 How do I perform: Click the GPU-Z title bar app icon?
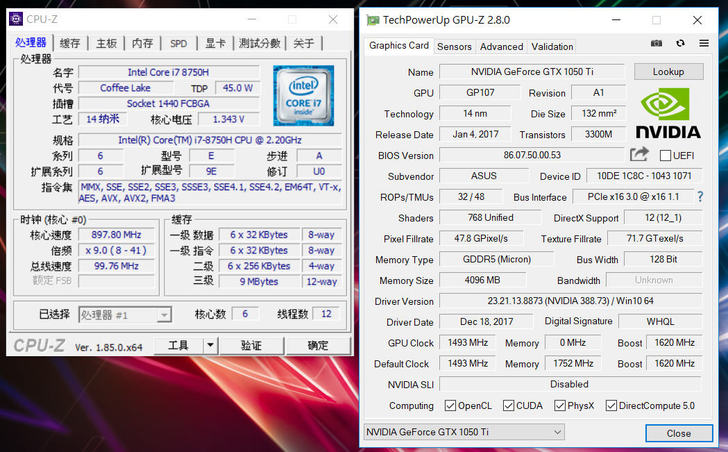pyautogui.click(x=373, y=20)
